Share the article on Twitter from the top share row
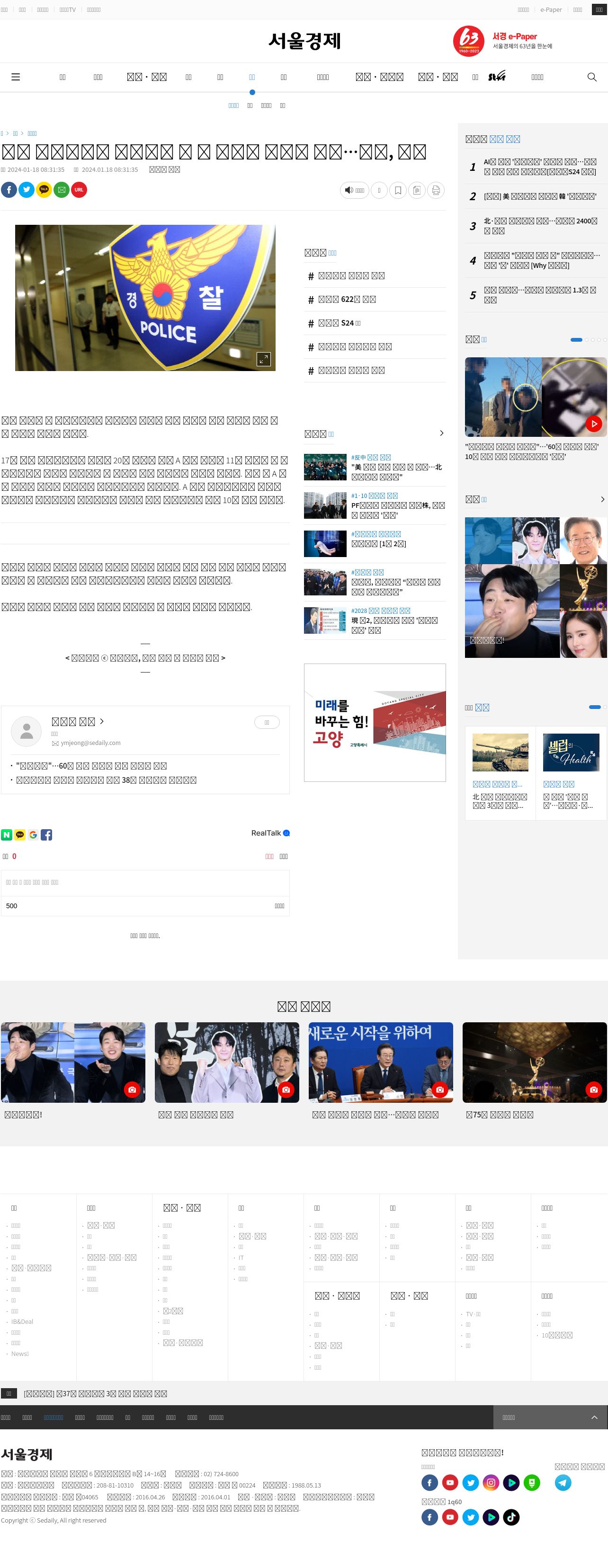Screen dimensions: 608x1568 click(x=27, y=190)
